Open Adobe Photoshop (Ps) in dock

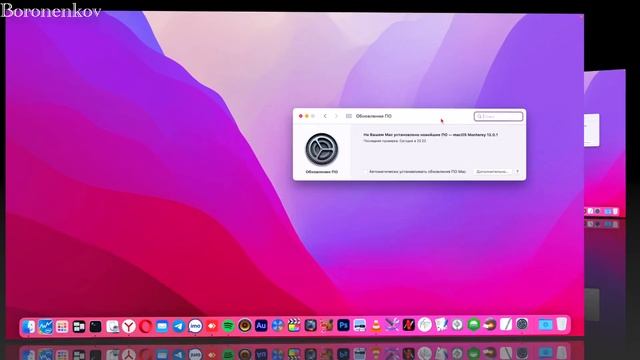343,325
